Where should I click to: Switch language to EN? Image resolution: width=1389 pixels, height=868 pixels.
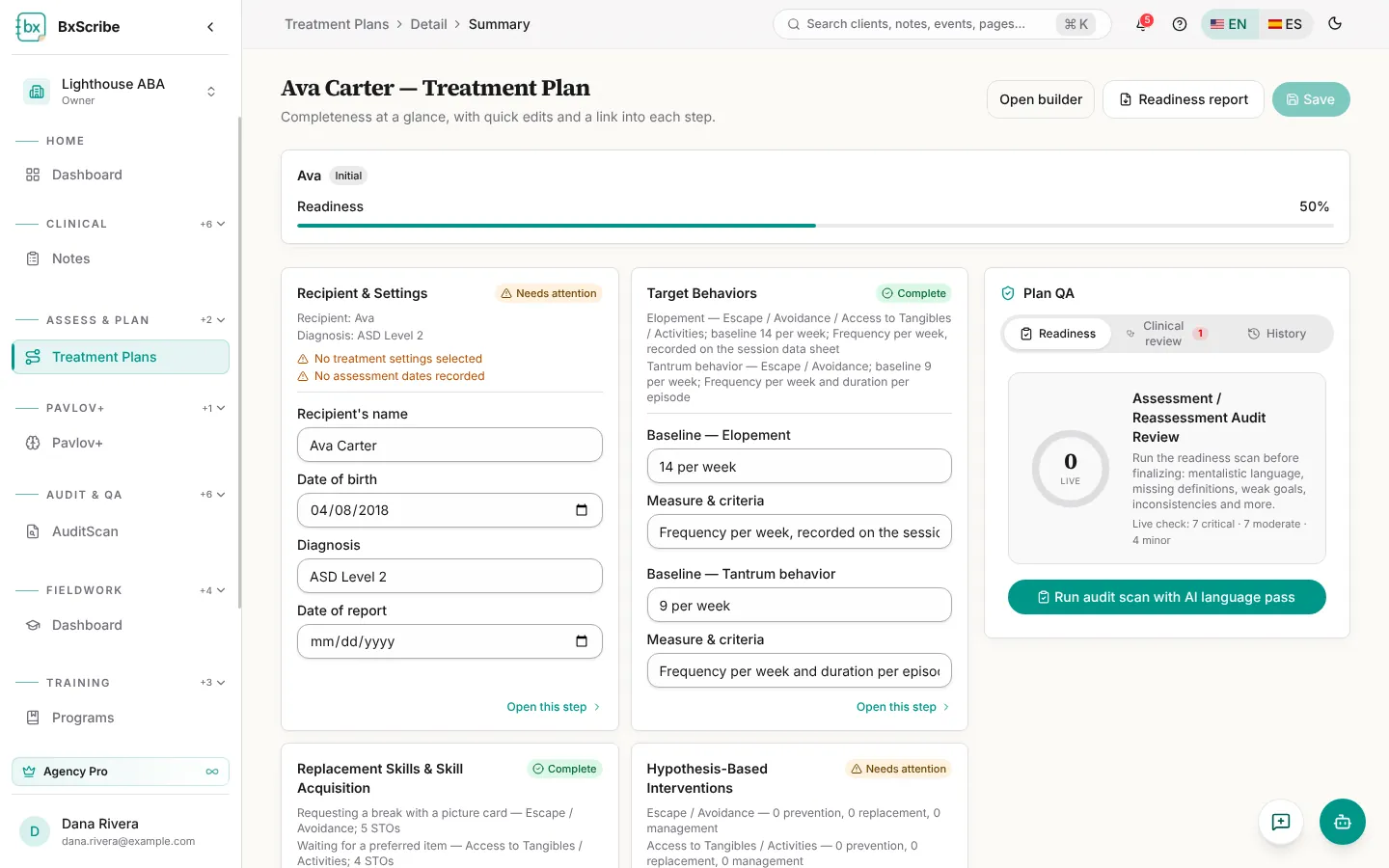click(1229, 24)
